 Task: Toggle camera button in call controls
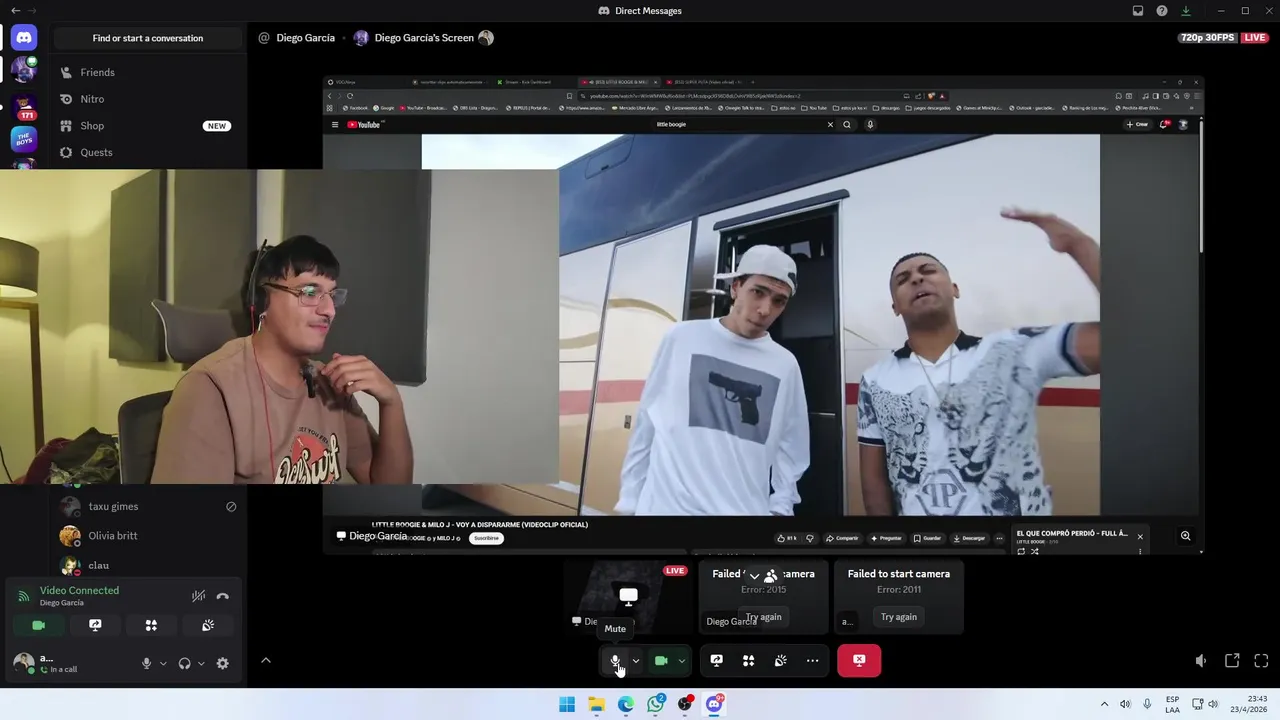661,661
